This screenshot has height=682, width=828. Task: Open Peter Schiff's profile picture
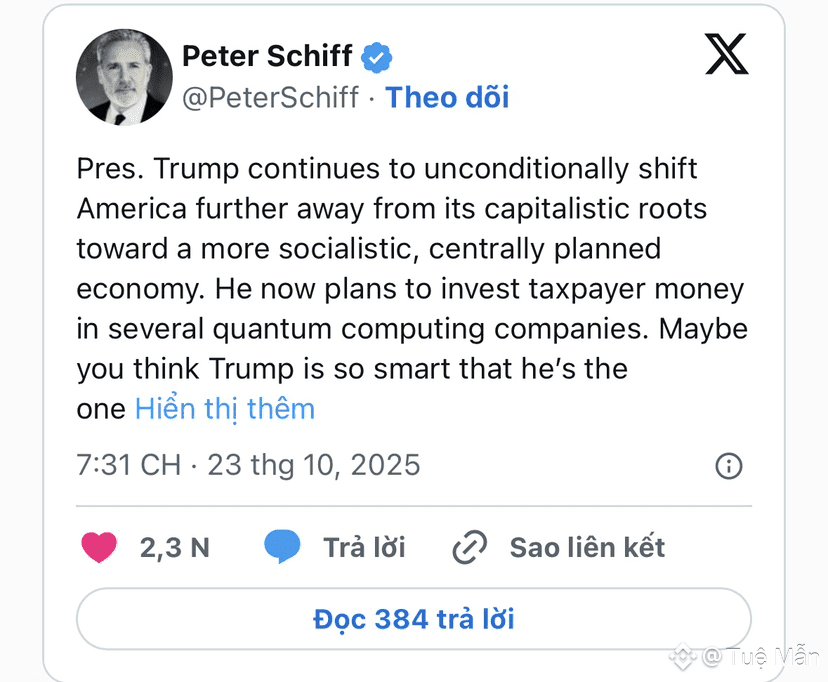point(124,77)
